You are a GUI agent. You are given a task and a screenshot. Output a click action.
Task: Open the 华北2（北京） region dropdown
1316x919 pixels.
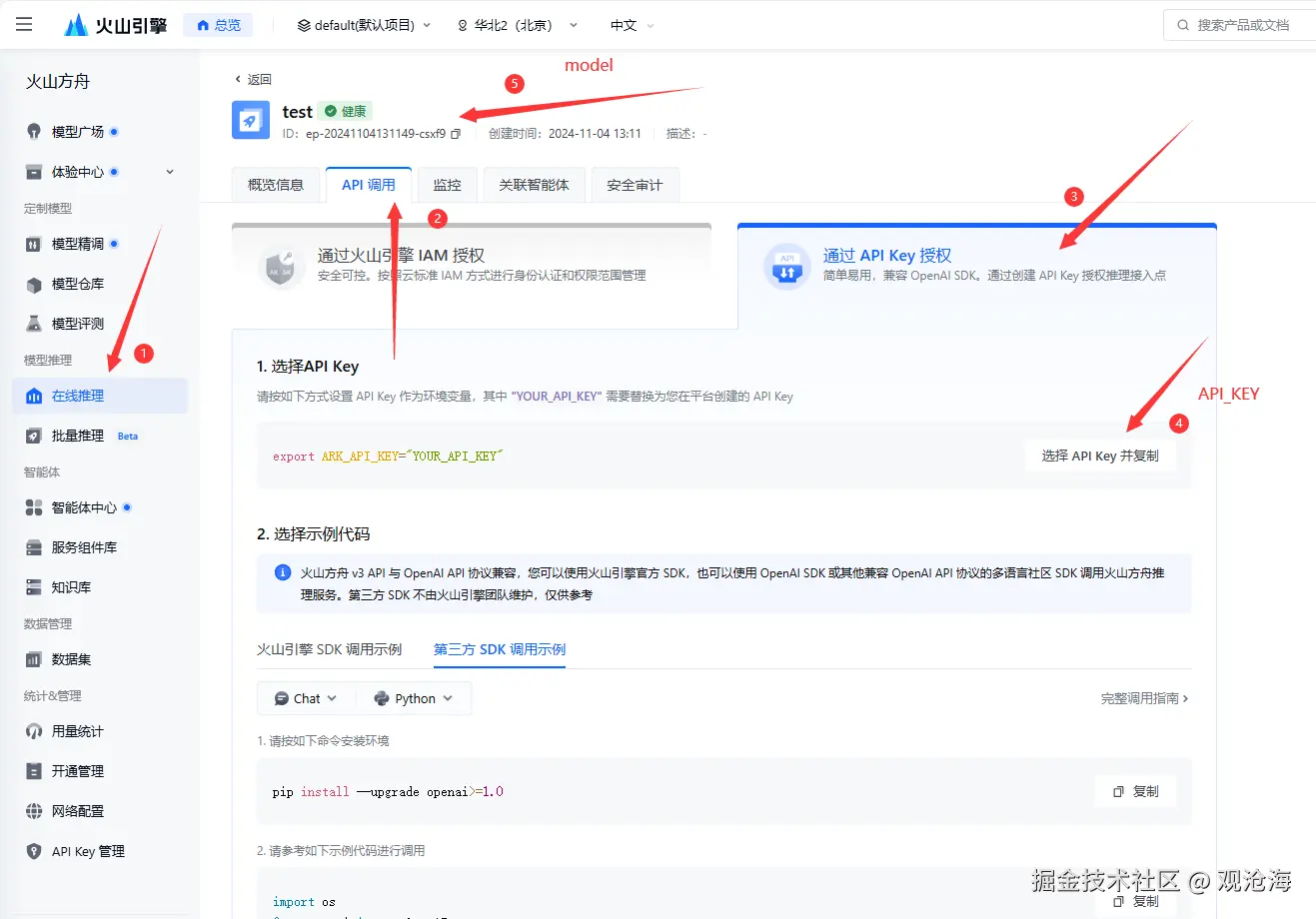[518, 25]
